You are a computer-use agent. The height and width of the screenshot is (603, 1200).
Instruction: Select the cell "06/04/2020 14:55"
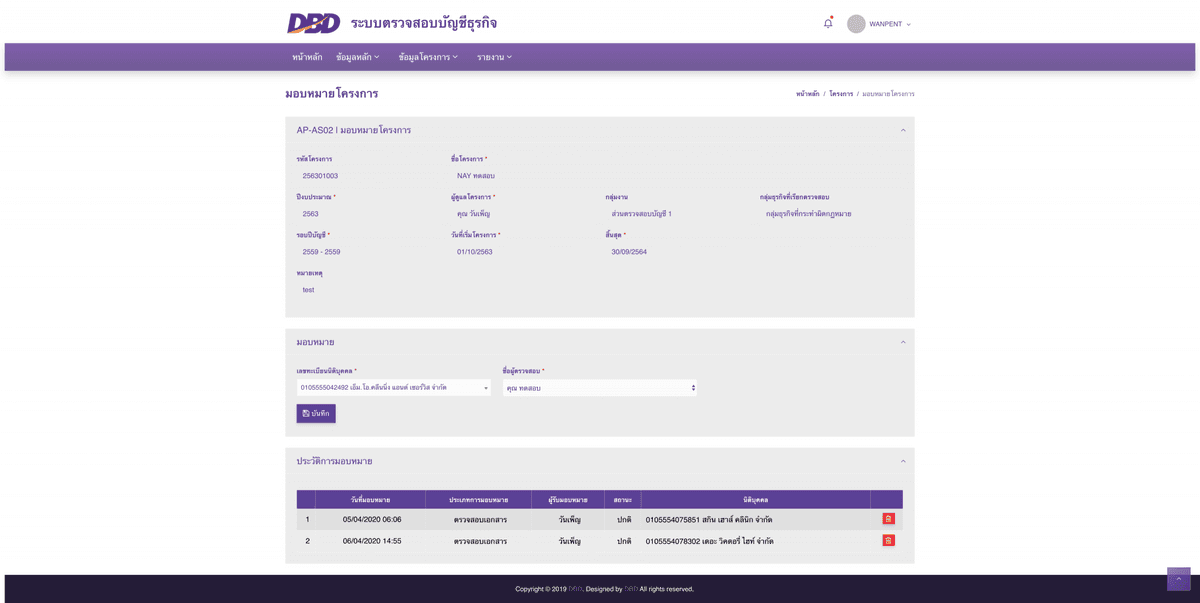coord(371,541)
